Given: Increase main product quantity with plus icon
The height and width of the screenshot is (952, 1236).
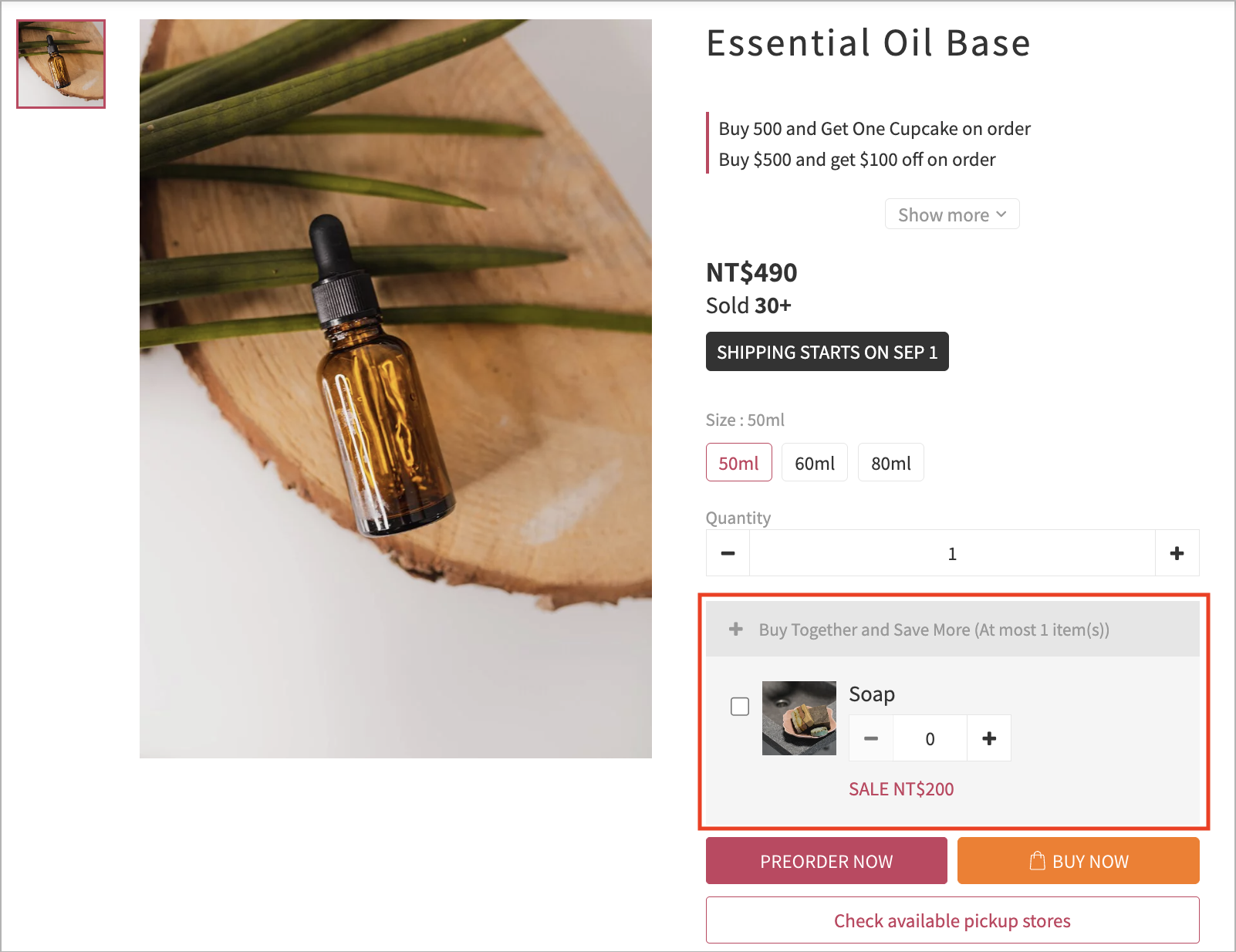Looking at the screenshot, I should (x=1177, y=553).
